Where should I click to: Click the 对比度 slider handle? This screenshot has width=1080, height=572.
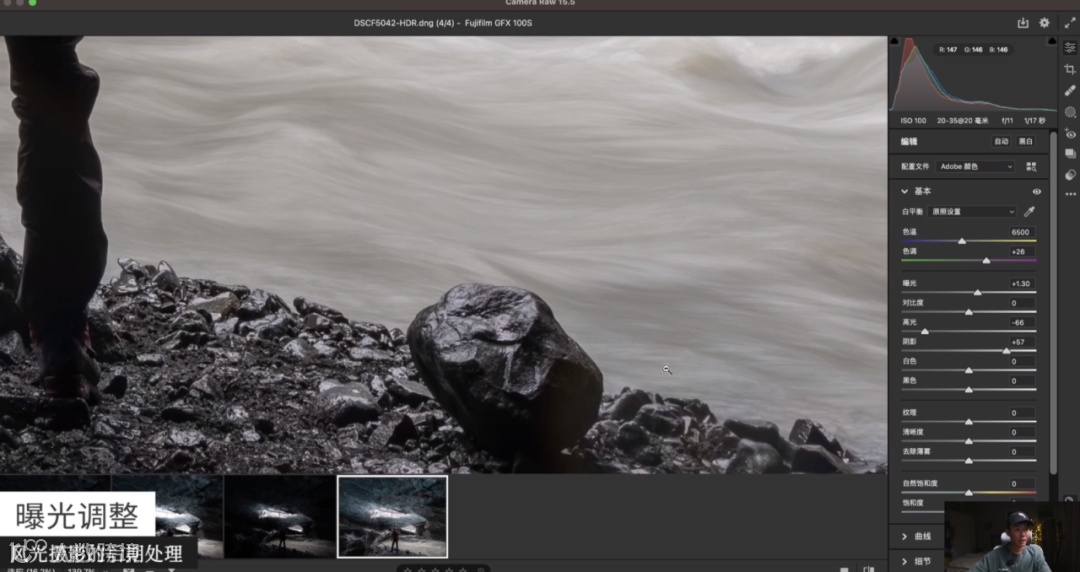tap(968, 312)
